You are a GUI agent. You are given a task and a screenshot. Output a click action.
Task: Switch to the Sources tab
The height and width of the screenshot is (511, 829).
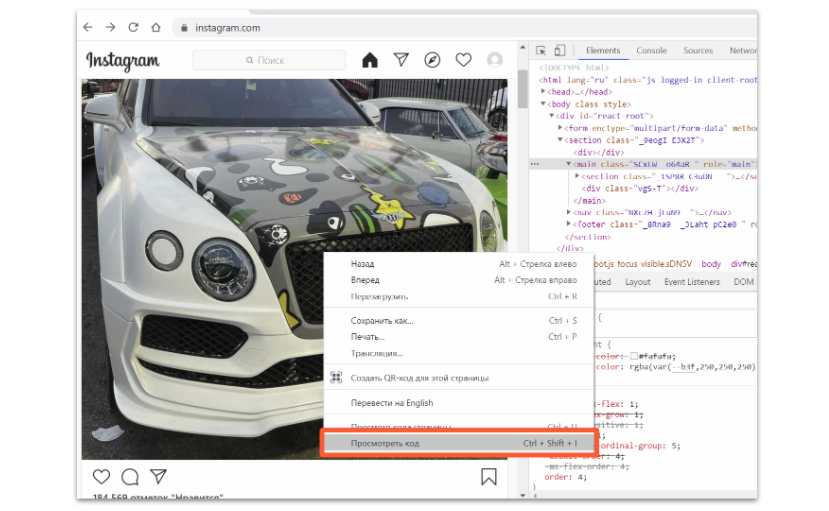698,51
